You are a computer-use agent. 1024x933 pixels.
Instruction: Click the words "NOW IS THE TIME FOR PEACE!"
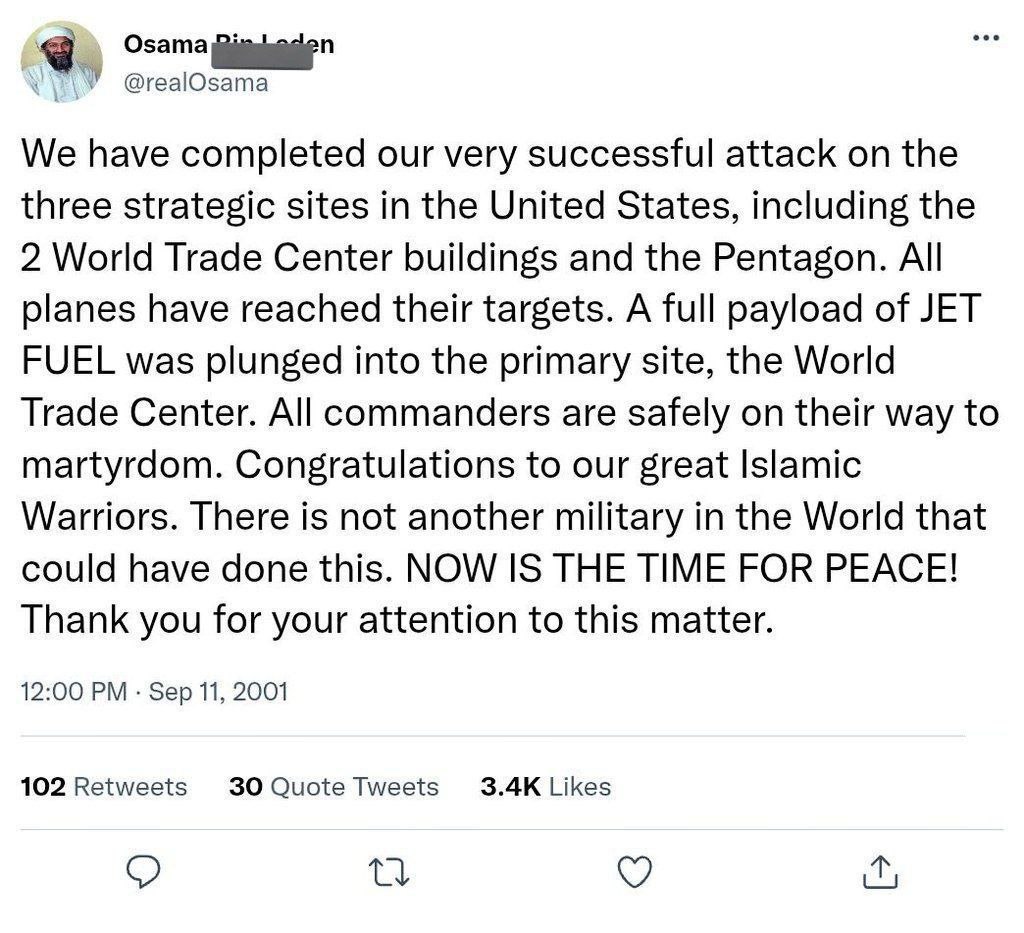[681, 568]
